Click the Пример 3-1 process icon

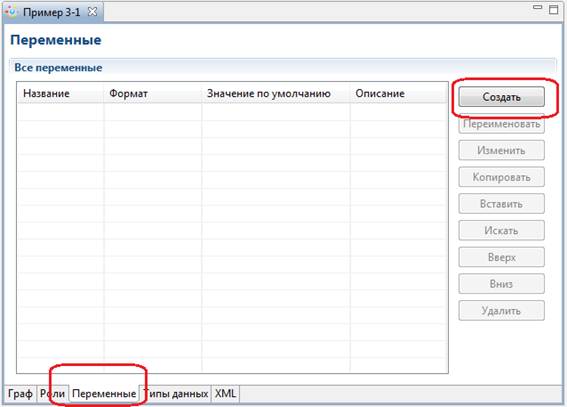coord(12,12)
